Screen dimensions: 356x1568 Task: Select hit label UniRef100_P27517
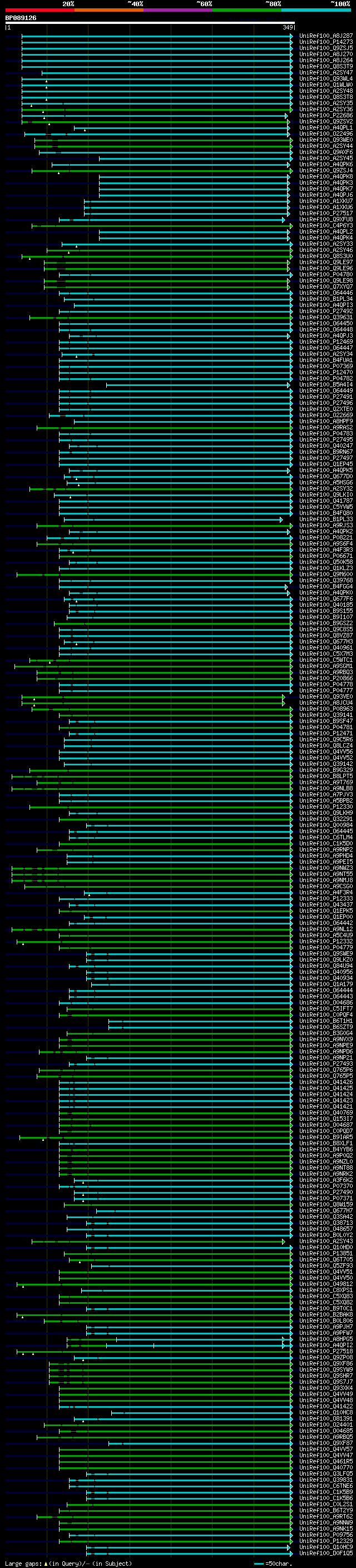click(x=326, y=213)
